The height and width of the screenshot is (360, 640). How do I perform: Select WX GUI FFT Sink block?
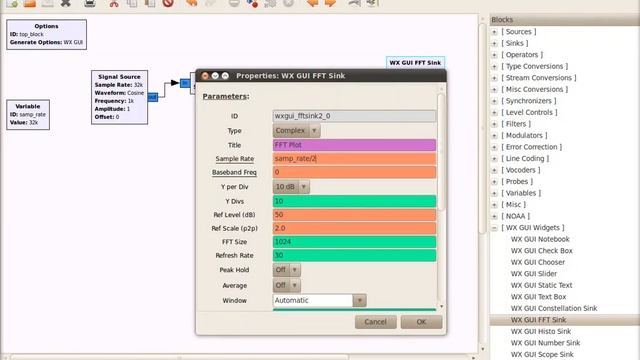click(539, 320)
